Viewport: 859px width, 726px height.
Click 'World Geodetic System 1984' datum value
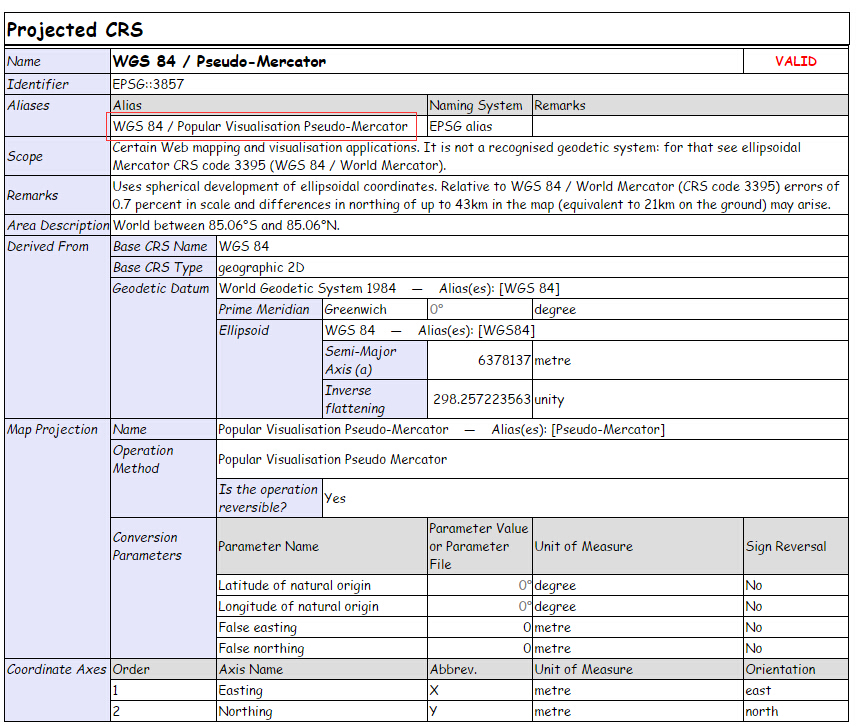307,288
